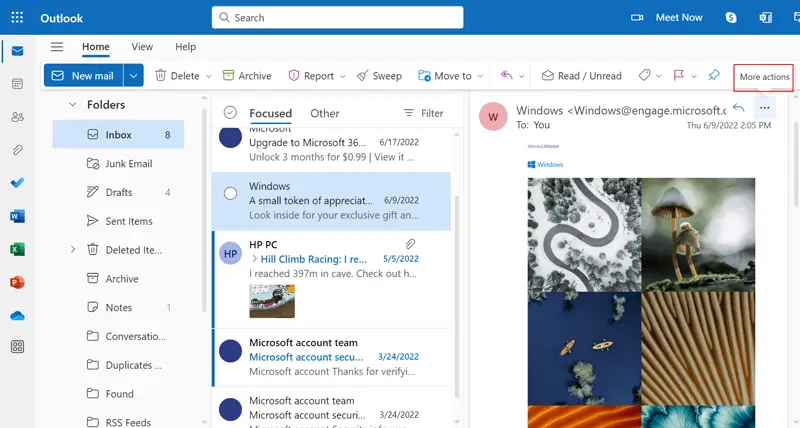Click the Filter button
Viewport: 800px width, 428px height.
point(423,113)
